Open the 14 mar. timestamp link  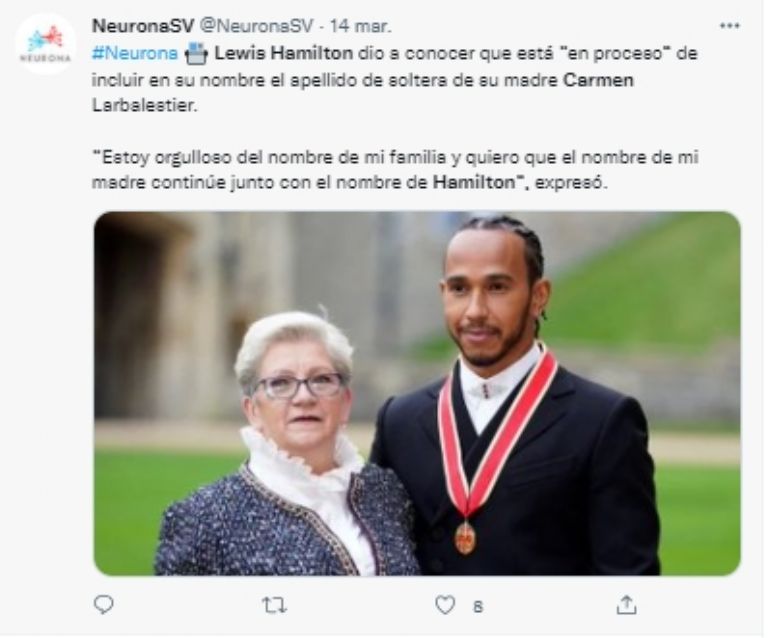360,26
